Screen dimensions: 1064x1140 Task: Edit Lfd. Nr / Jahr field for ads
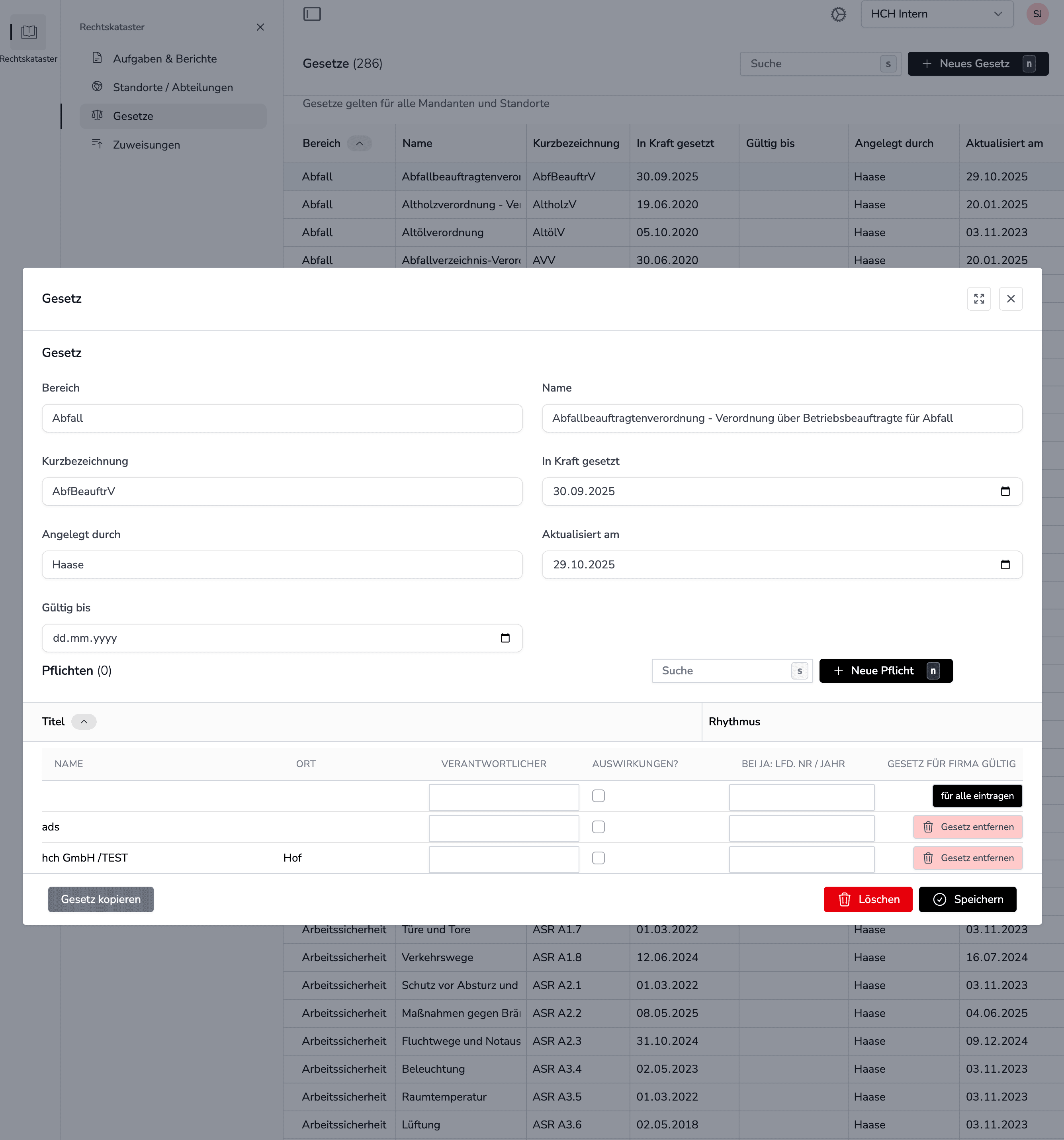pyautogui.click(x=802, y=829)
